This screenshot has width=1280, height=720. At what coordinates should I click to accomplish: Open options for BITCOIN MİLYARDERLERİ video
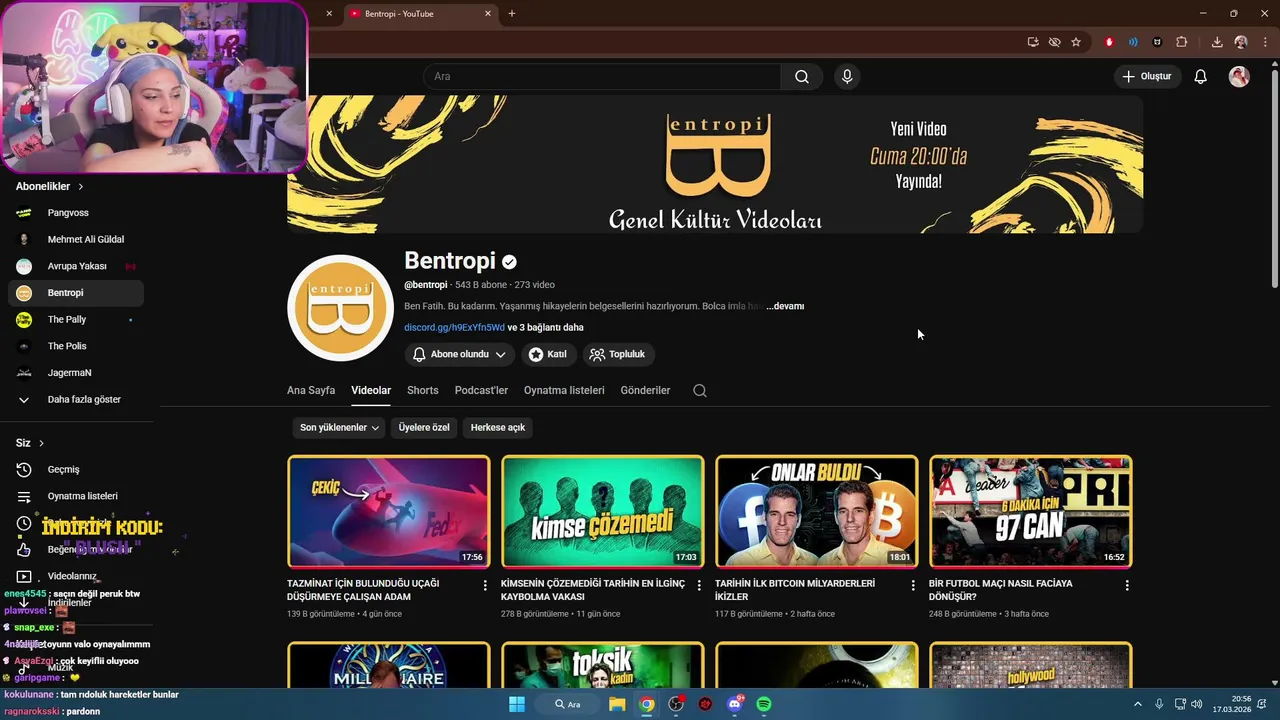[x=913, y=585]
